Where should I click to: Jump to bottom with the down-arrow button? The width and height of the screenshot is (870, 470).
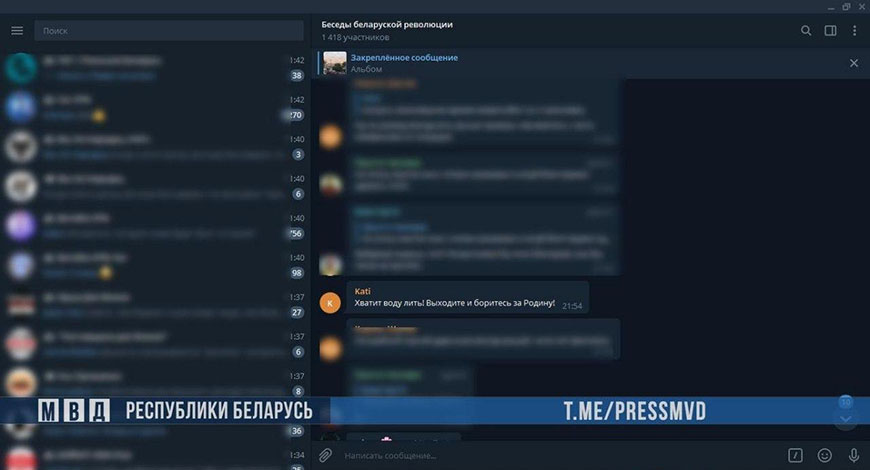click(x=845, y=419)
